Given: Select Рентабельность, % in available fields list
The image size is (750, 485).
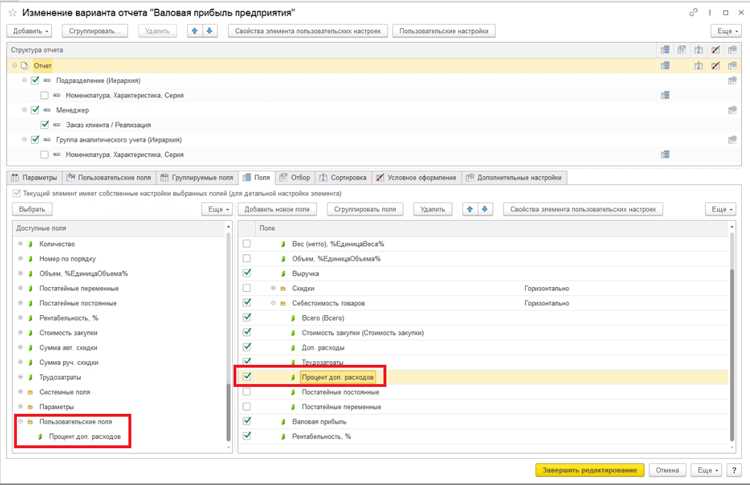Looking at the screenshot, I should pyautogui.click(x=68, y=318).
